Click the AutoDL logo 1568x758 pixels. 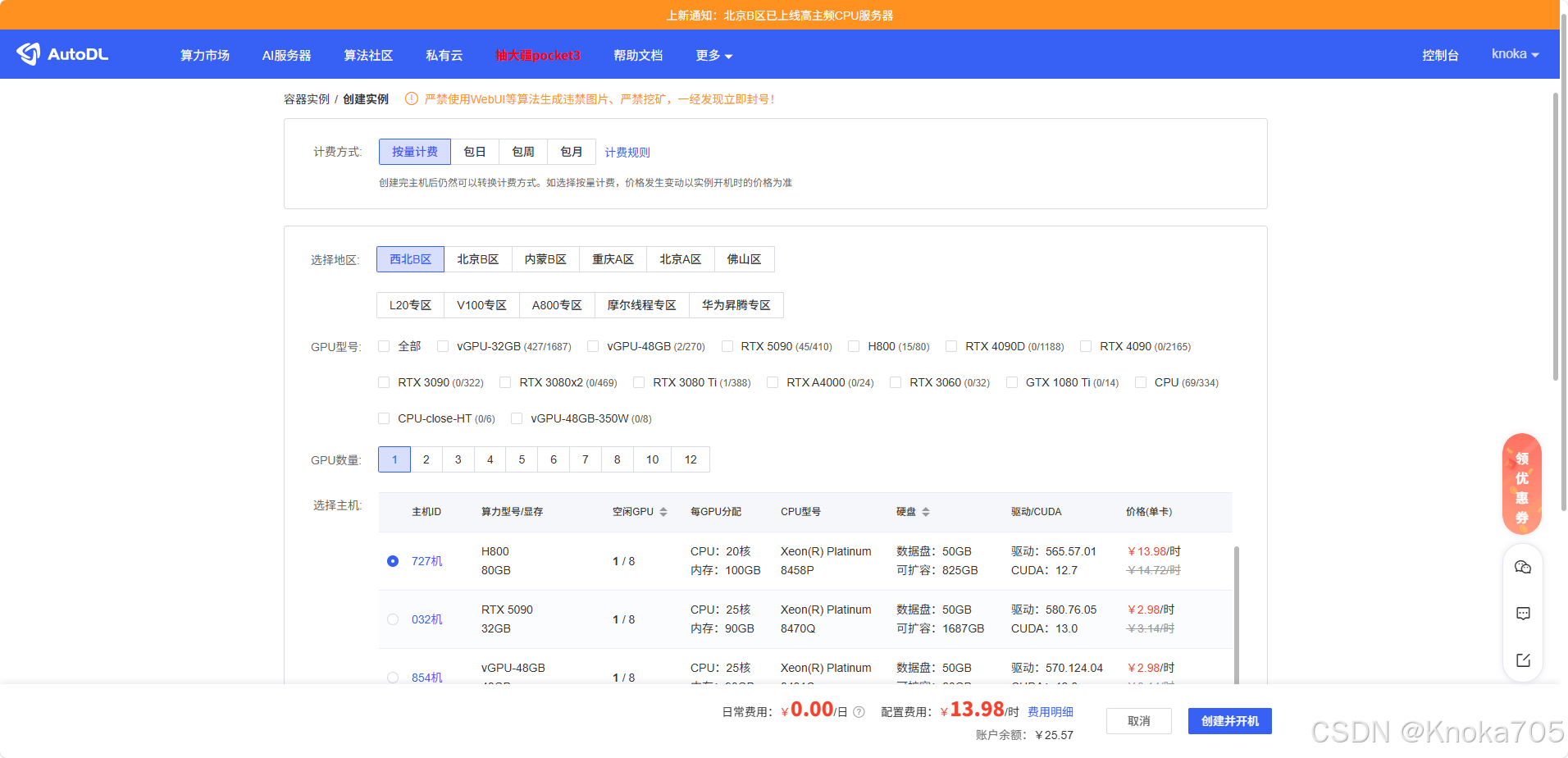[62, 54]
